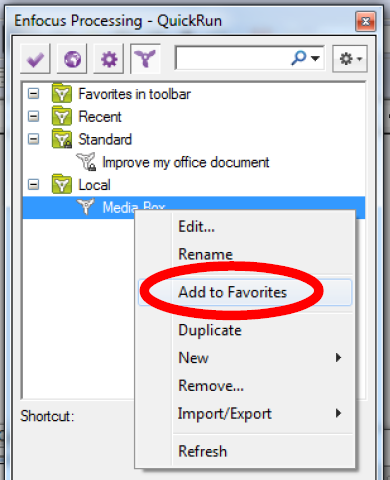Collapse the Favorites in toolbar folder
Image resolution: width=390 pixels, height=480 pixels.
pyautogui.click(x=33, y=94)
